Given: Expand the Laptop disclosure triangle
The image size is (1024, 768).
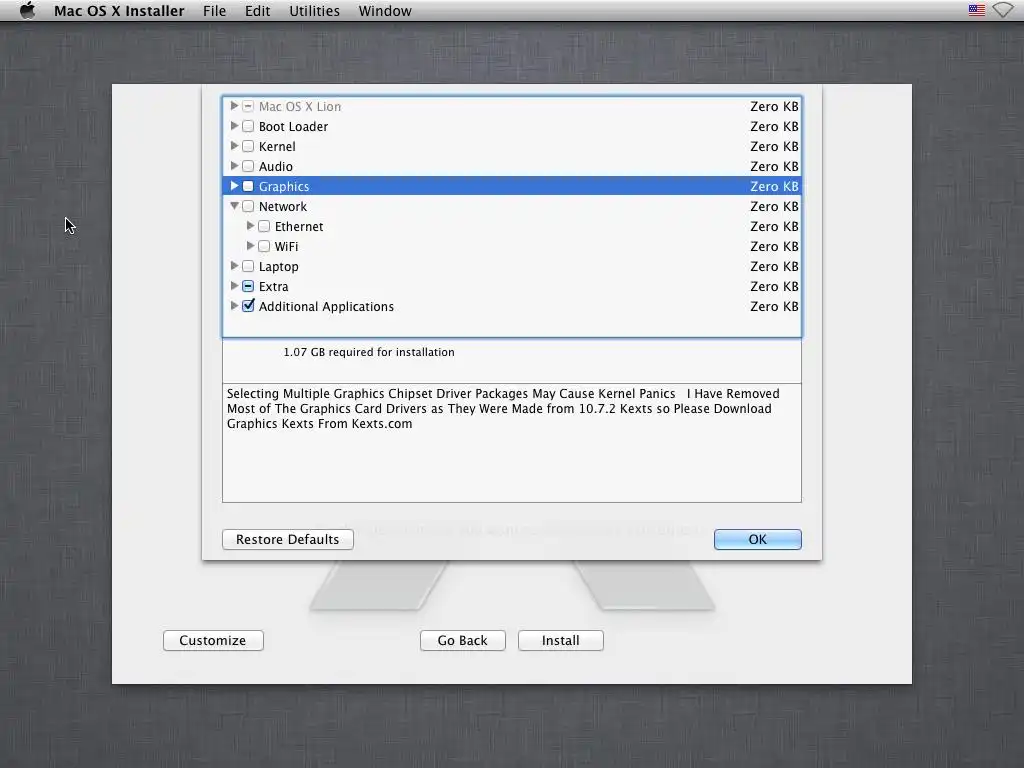Looking at the screenshot, I should 234,266.
